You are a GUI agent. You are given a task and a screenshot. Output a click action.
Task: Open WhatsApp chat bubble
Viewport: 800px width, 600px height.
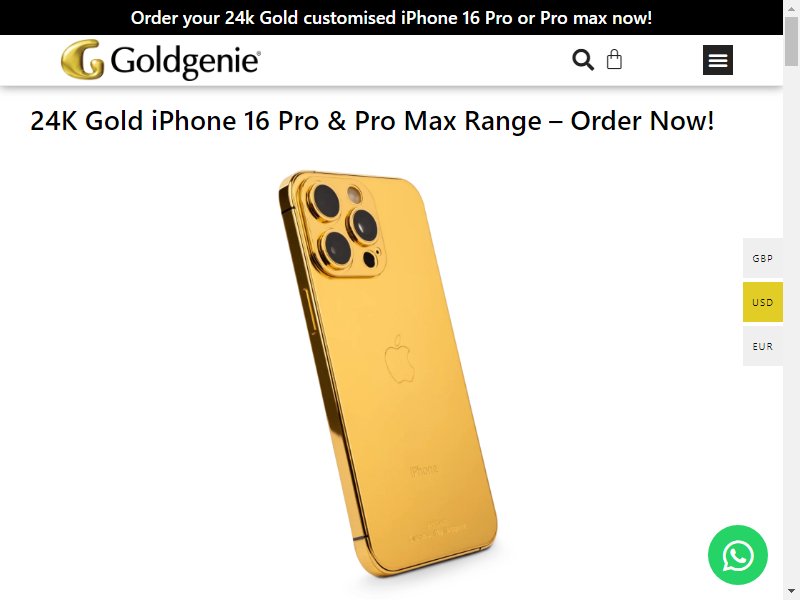click(737, 555)
